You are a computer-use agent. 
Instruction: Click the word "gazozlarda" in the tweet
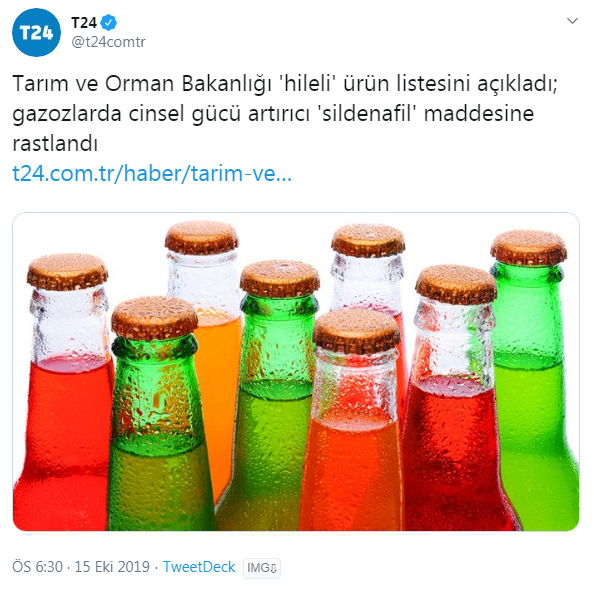tap(67, 114)
